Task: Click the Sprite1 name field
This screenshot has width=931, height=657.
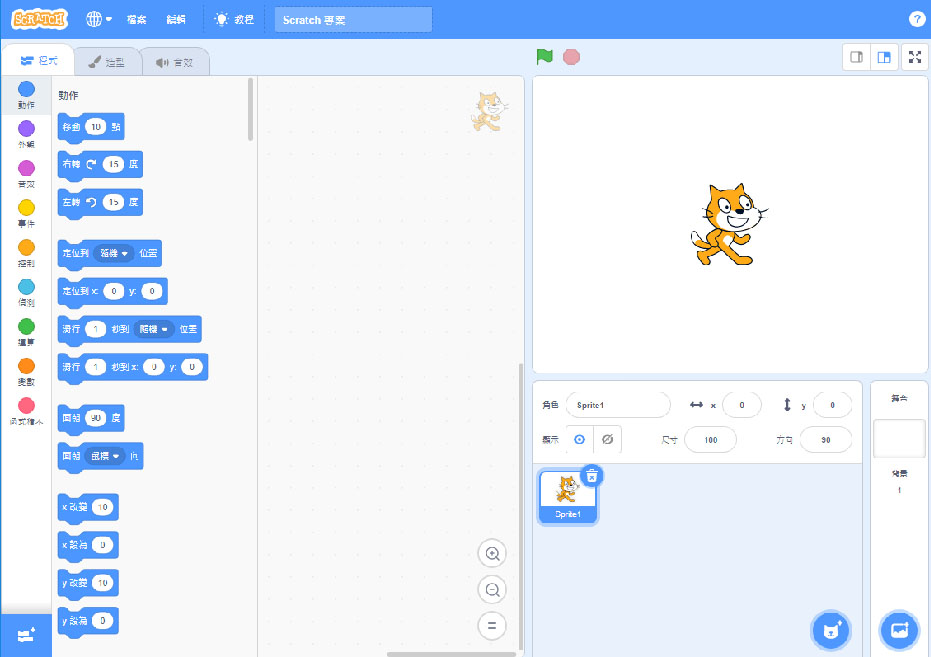Action: (618, 405)
